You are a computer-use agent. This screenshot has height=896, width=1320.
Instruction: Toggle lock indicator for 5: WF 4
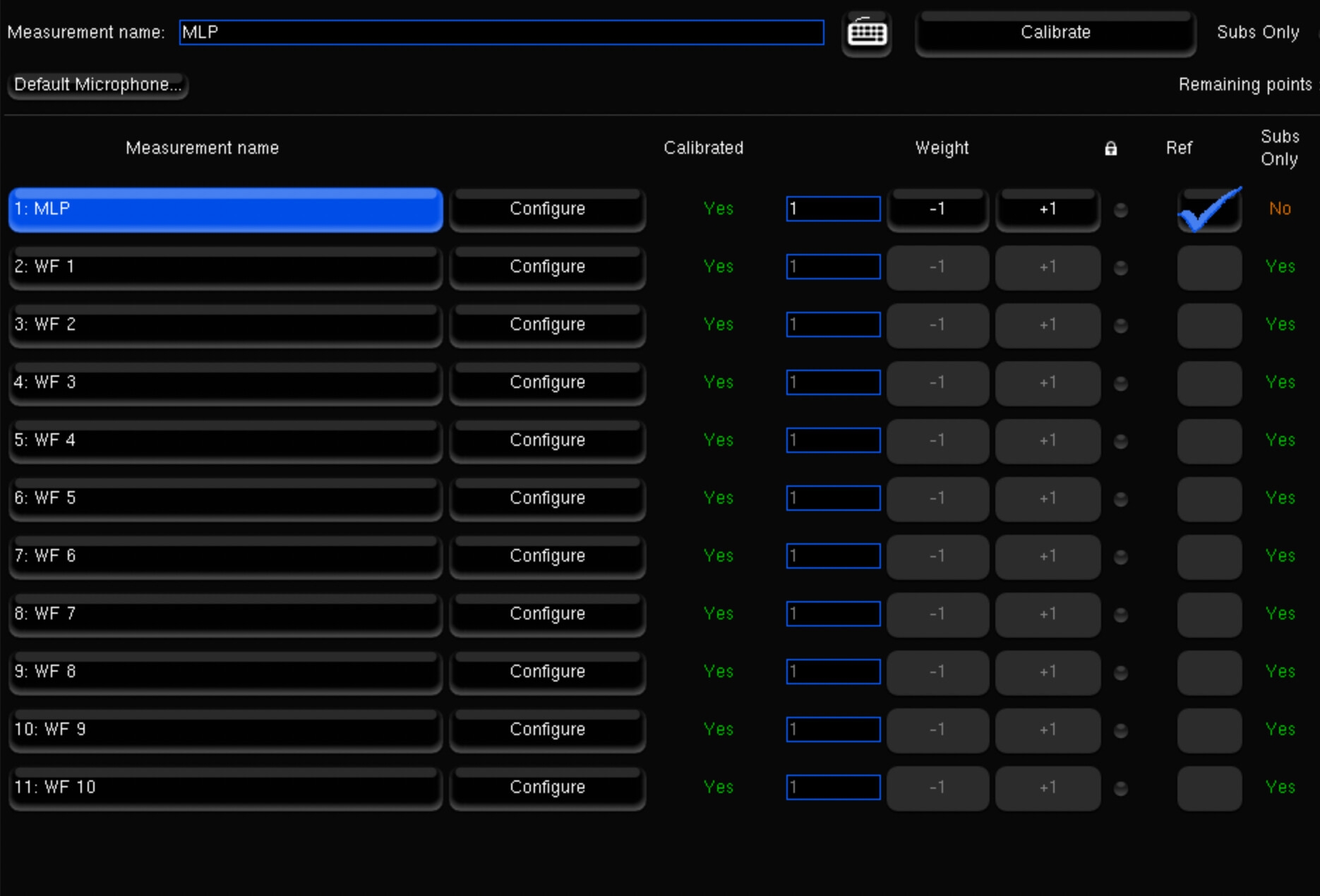[x=1120, y=441]
